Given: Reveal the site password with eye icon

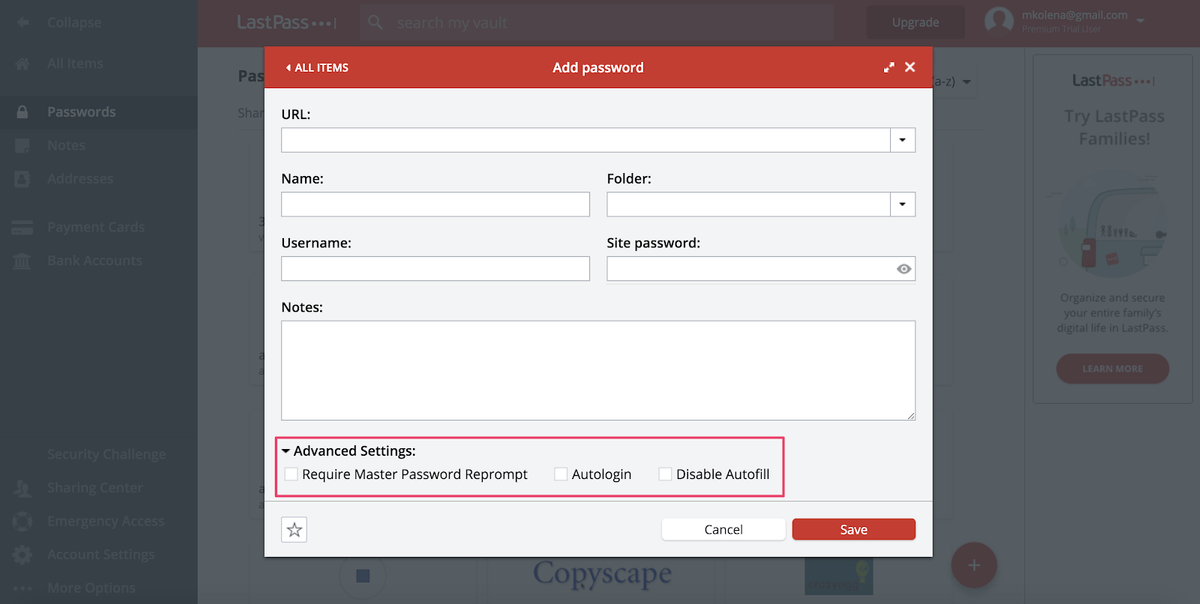Looking at the screenshot, I should tap(903, 268).
